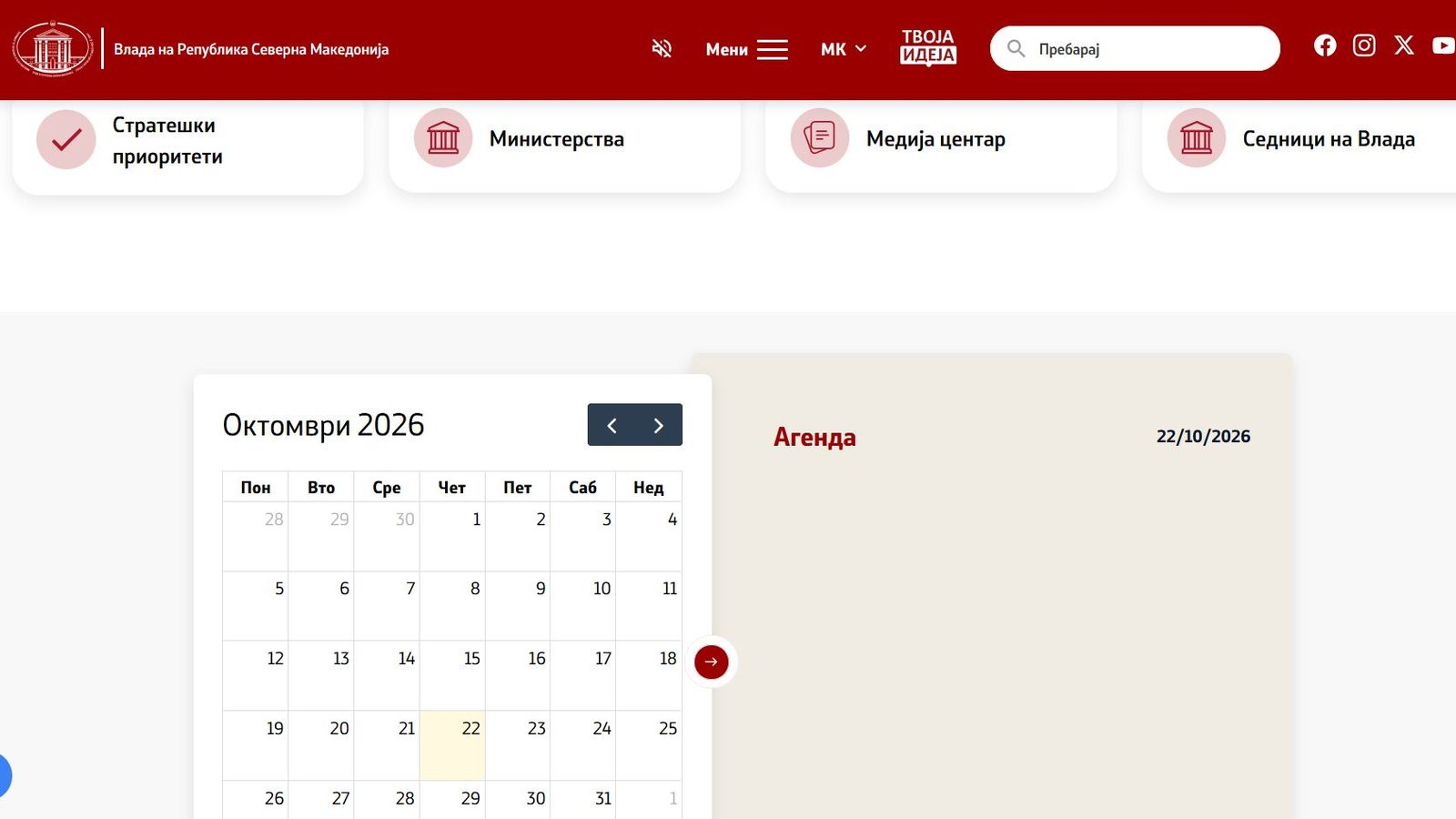Screen dimensions: 1456x819
Task: Go to next month in calendar
Action: pos(659,425)
